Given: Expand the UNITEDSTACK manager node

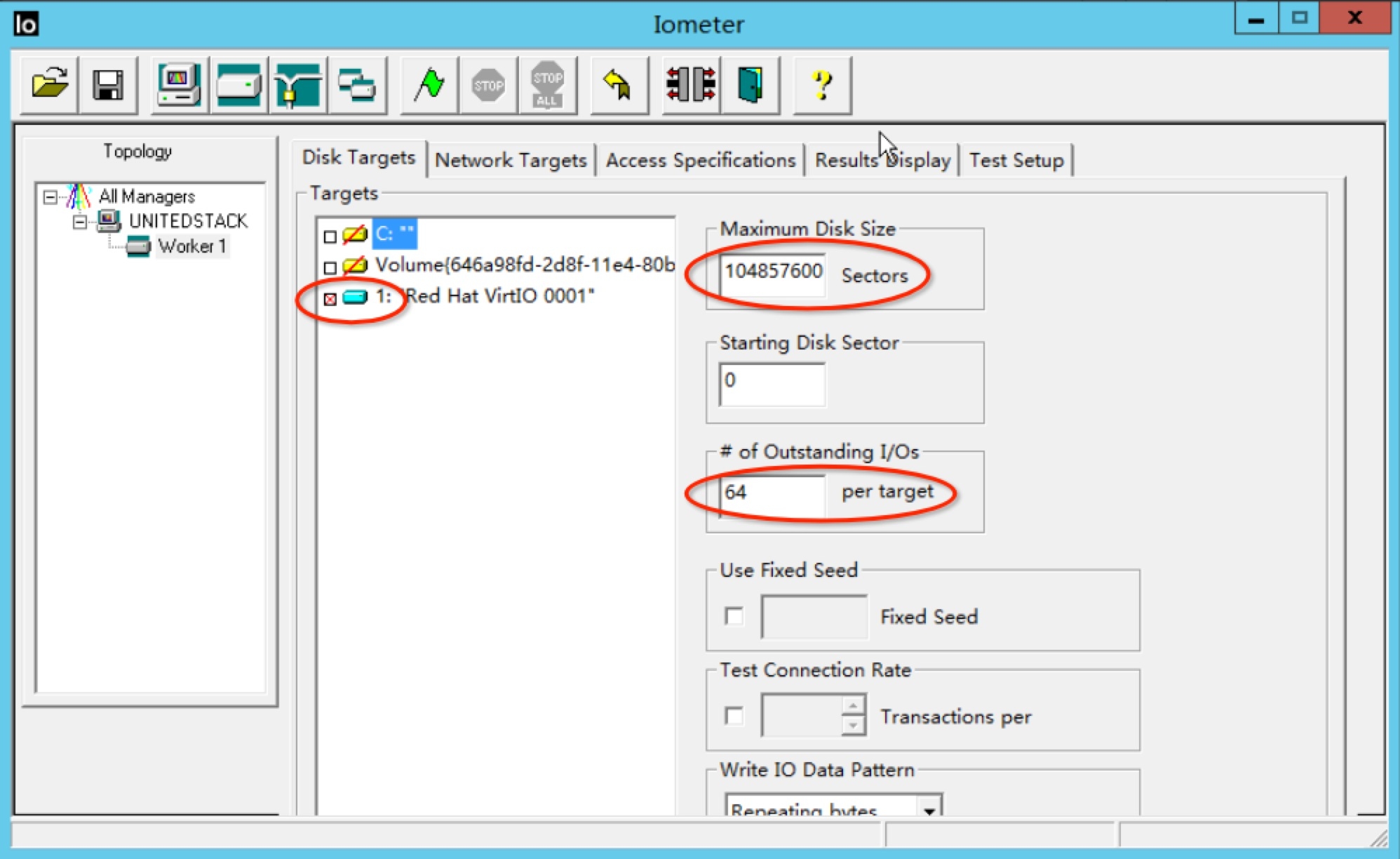Looking at the screenshot, I should (x=82, y=221).
